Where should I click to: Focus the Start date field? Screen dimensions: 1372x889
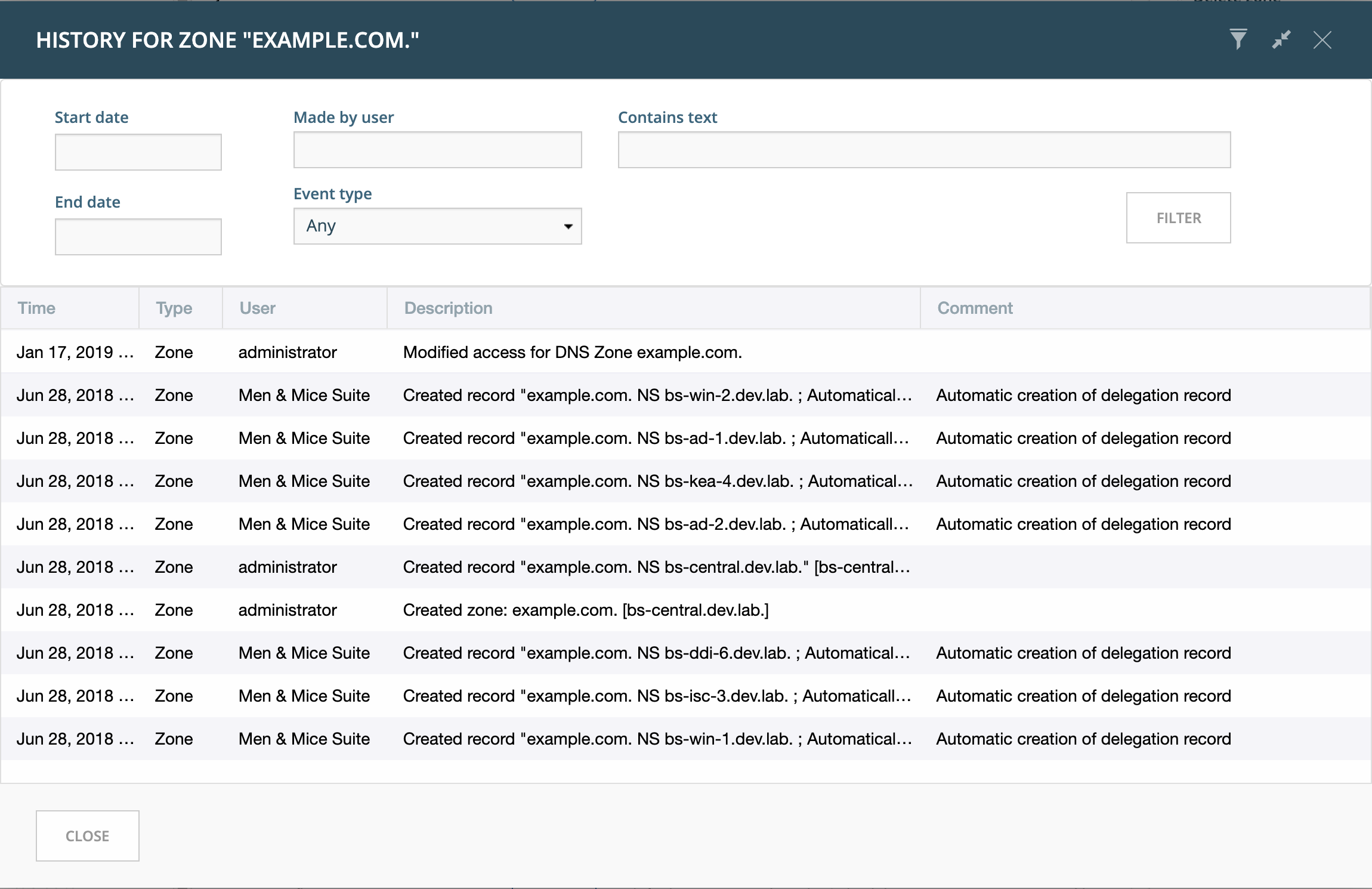[138, 152]
